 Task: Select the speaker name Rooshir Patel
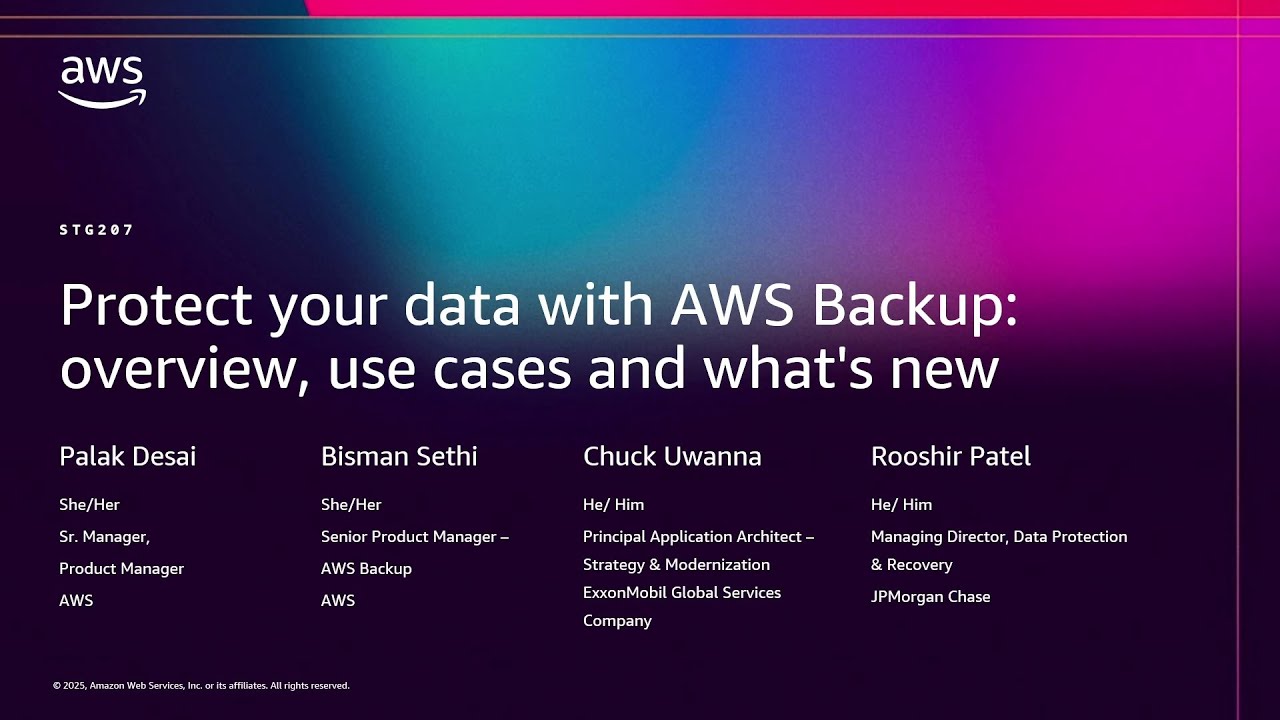[x=951, y=457]
